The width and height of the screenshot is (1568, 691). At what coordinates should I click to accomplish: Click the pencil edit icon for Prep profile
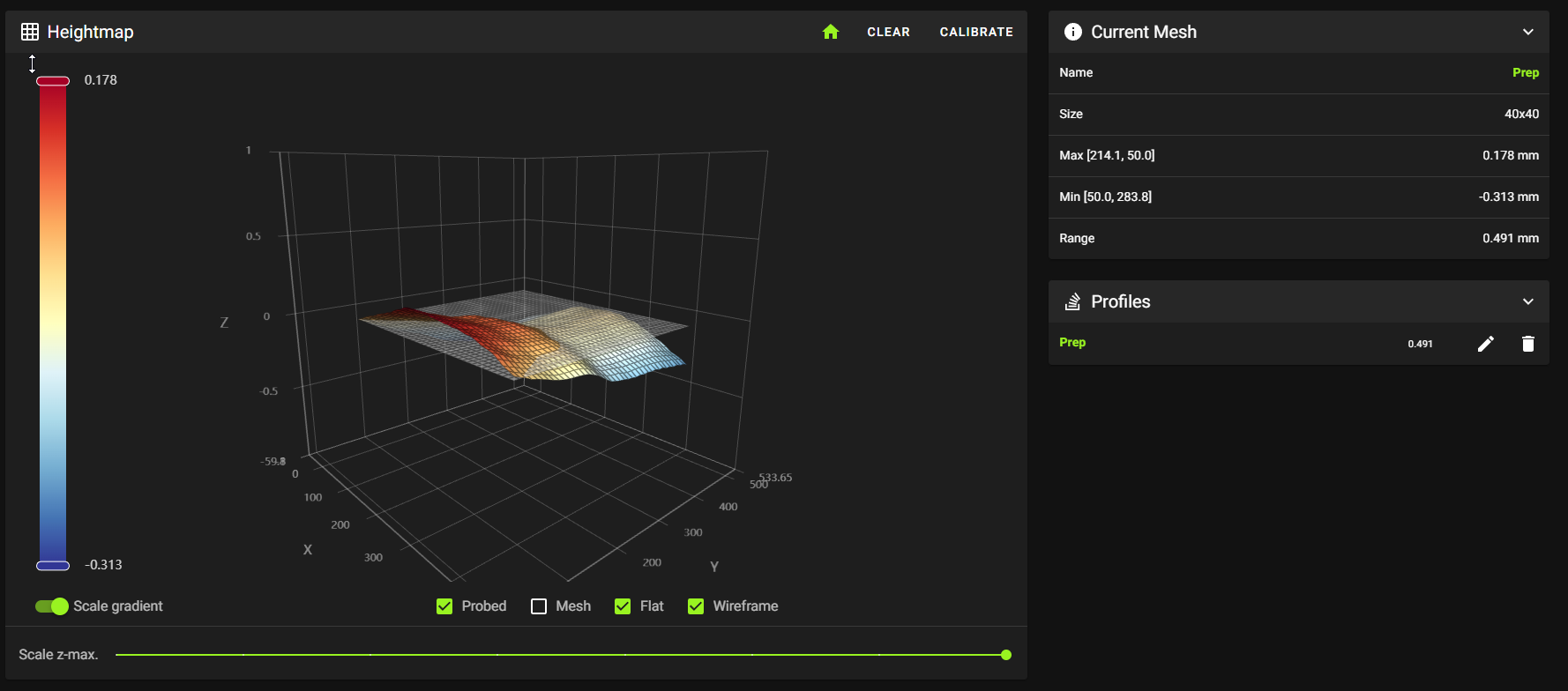1486,344
